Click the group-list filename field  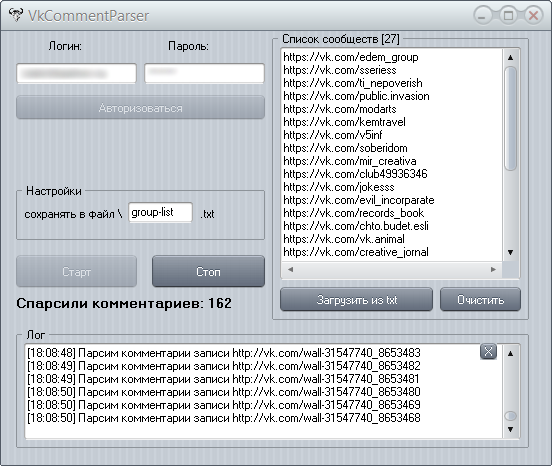pos(160,212)
